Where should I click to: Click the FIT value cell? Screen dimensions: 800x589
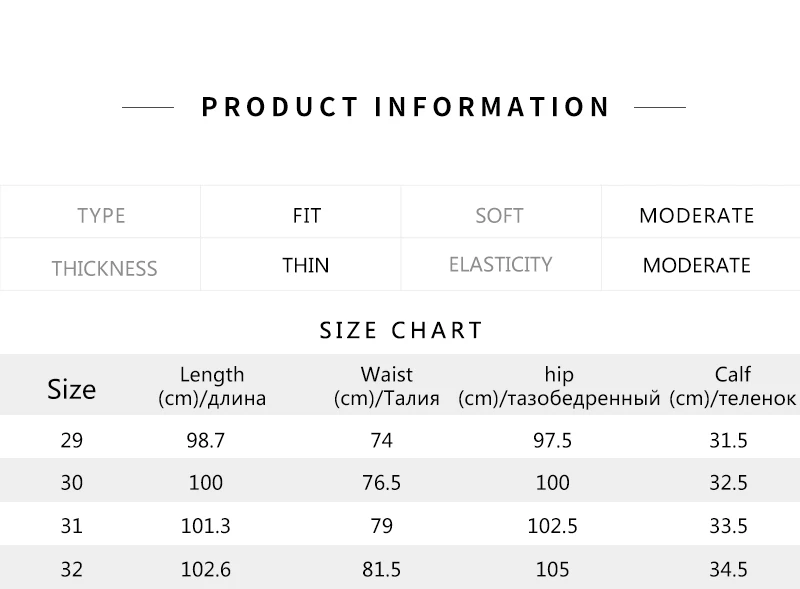[x=306, y=215]
